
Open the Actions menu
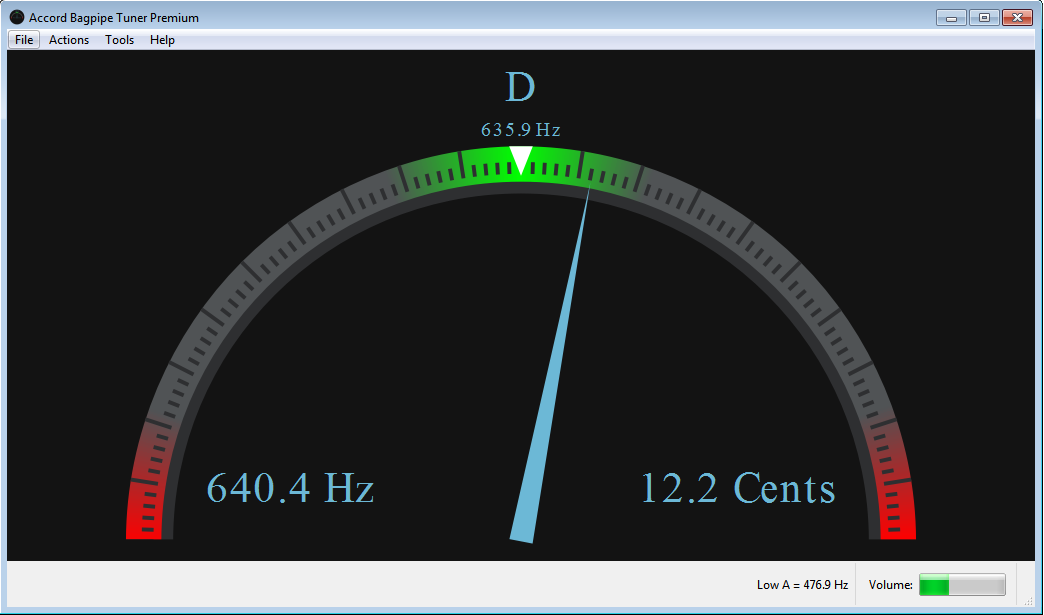click(x=69, y=40)
